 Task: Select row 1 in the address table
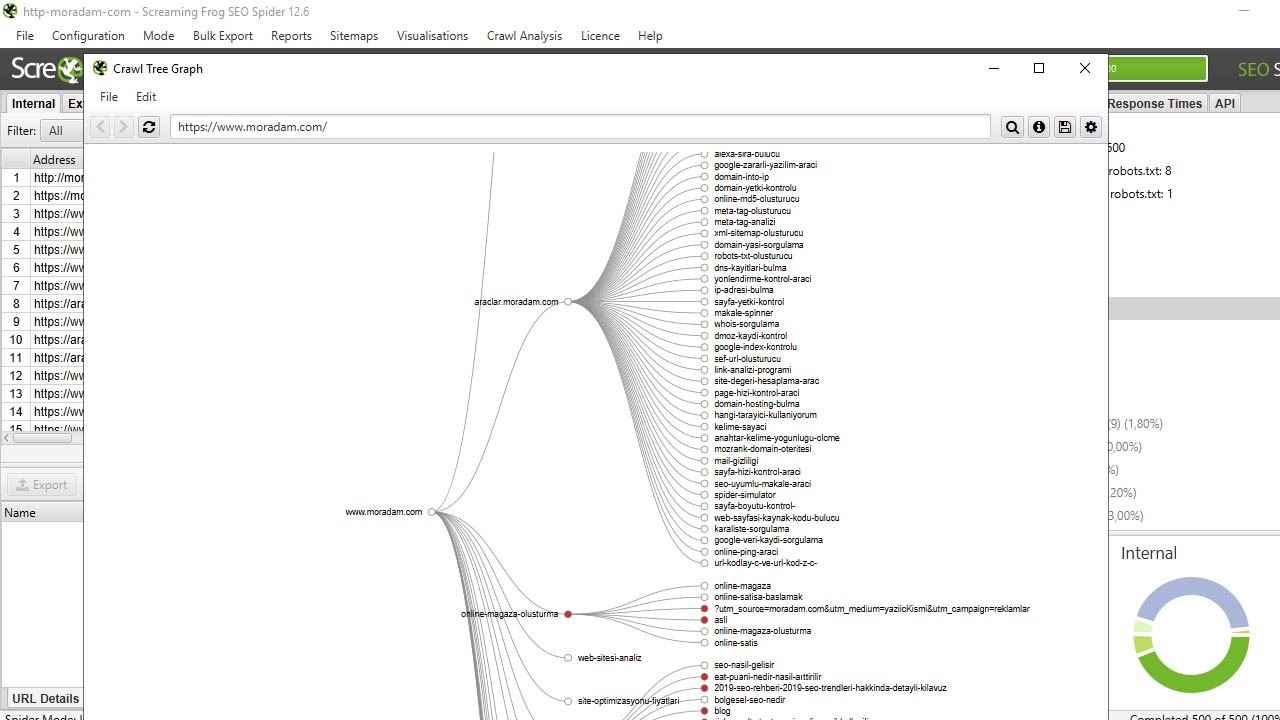point(42,177)
